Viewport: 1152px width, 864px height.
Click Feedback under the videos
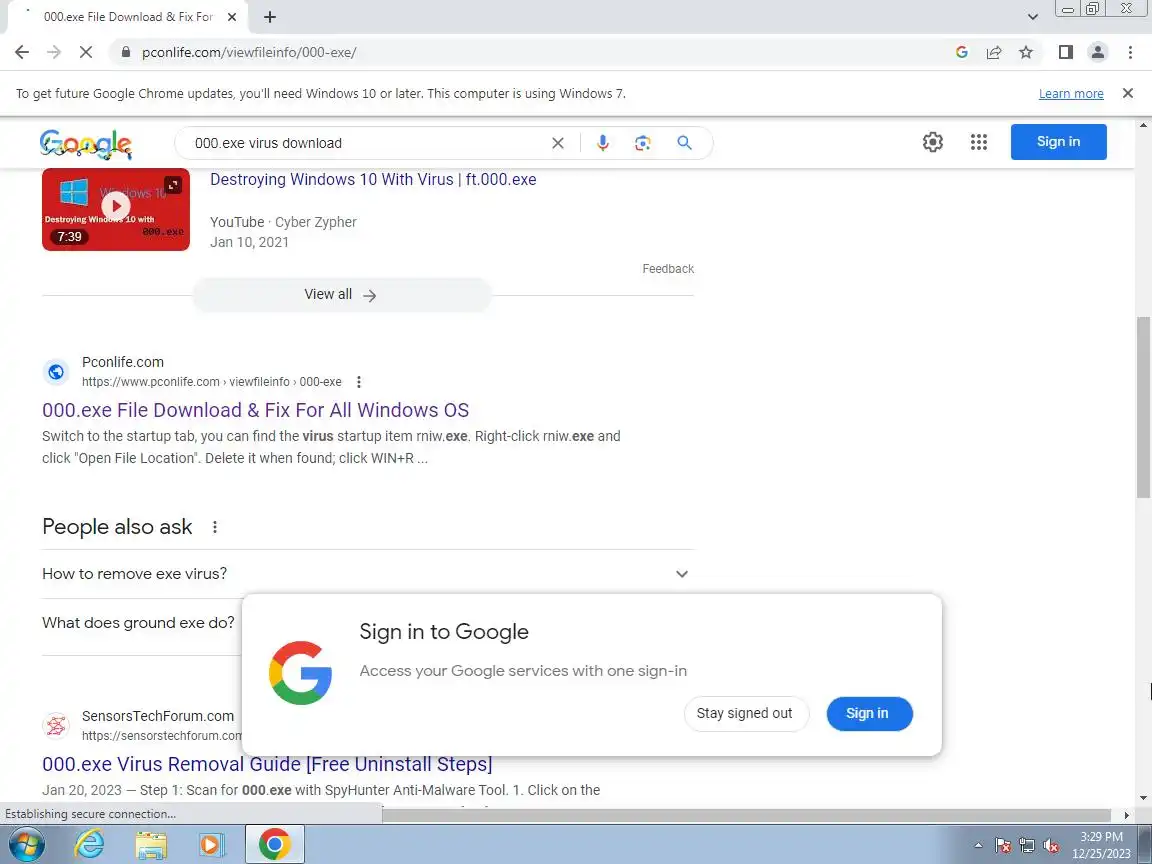[668, 269]
